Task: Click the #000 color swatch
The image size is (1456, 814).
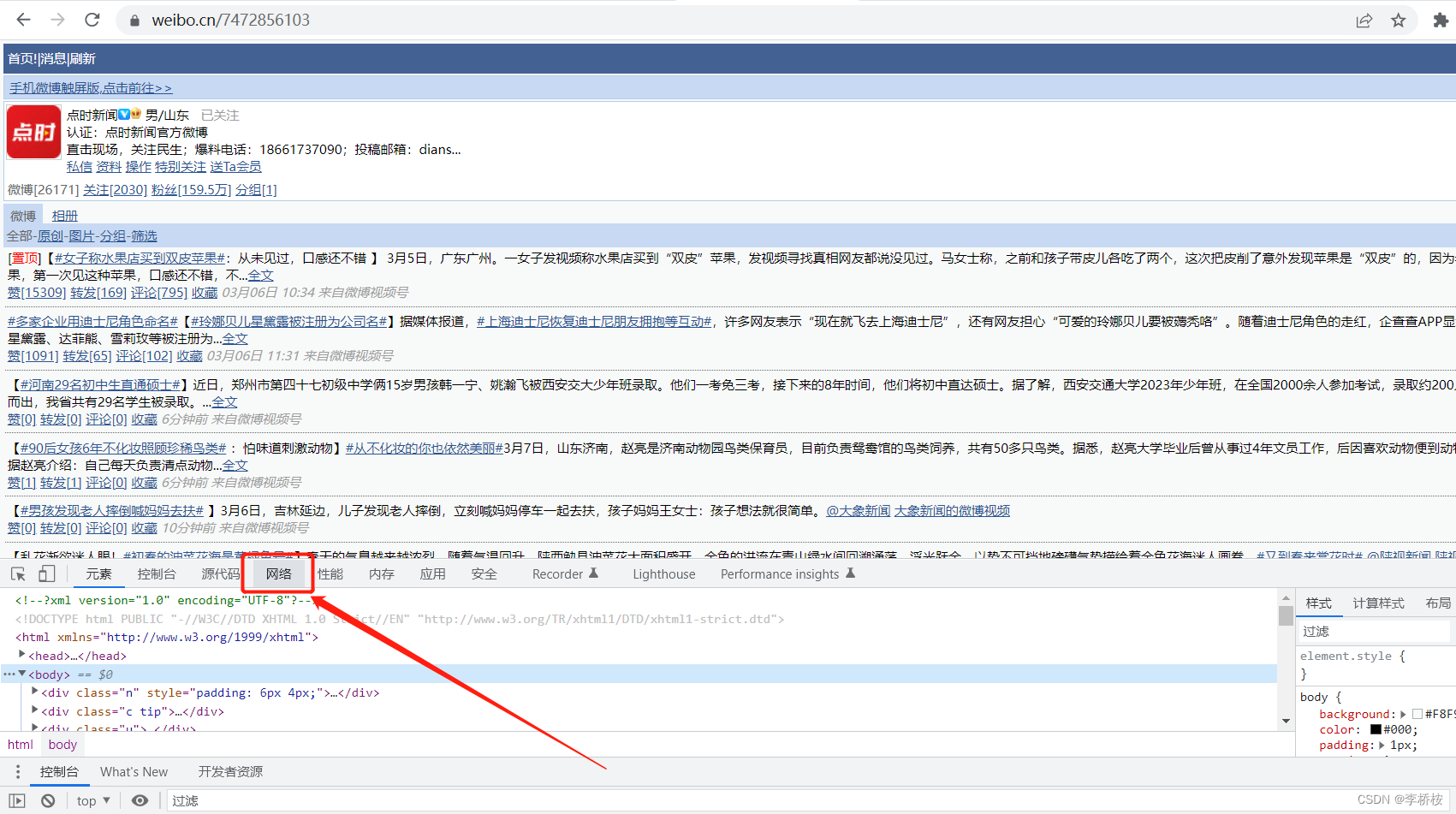Action: [x=1376, y=730]
